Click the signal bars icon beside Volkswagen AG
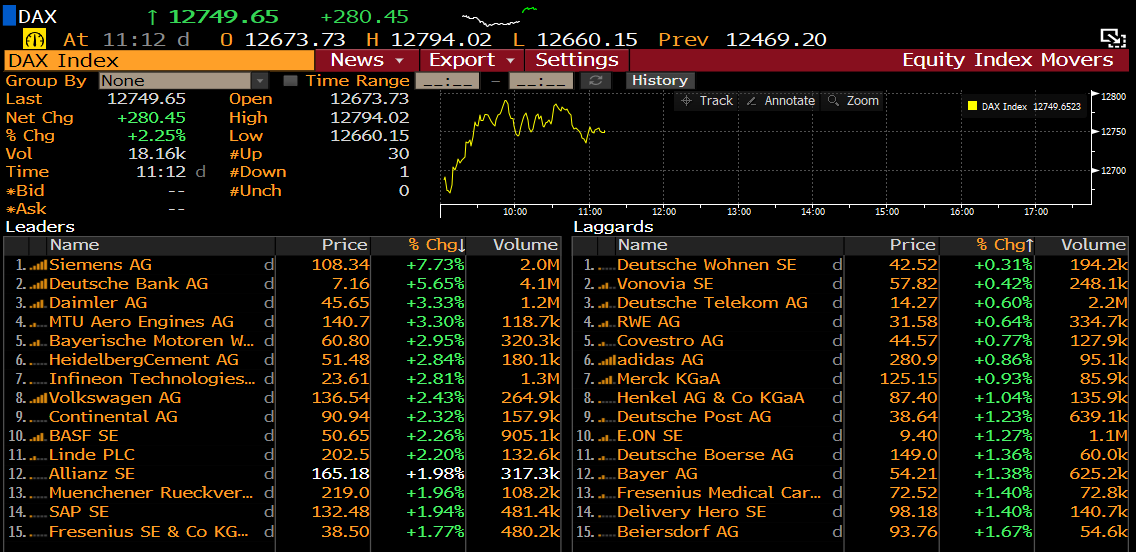The height and width of the screenshot is (552, 1136). click(x=38, y=398)
